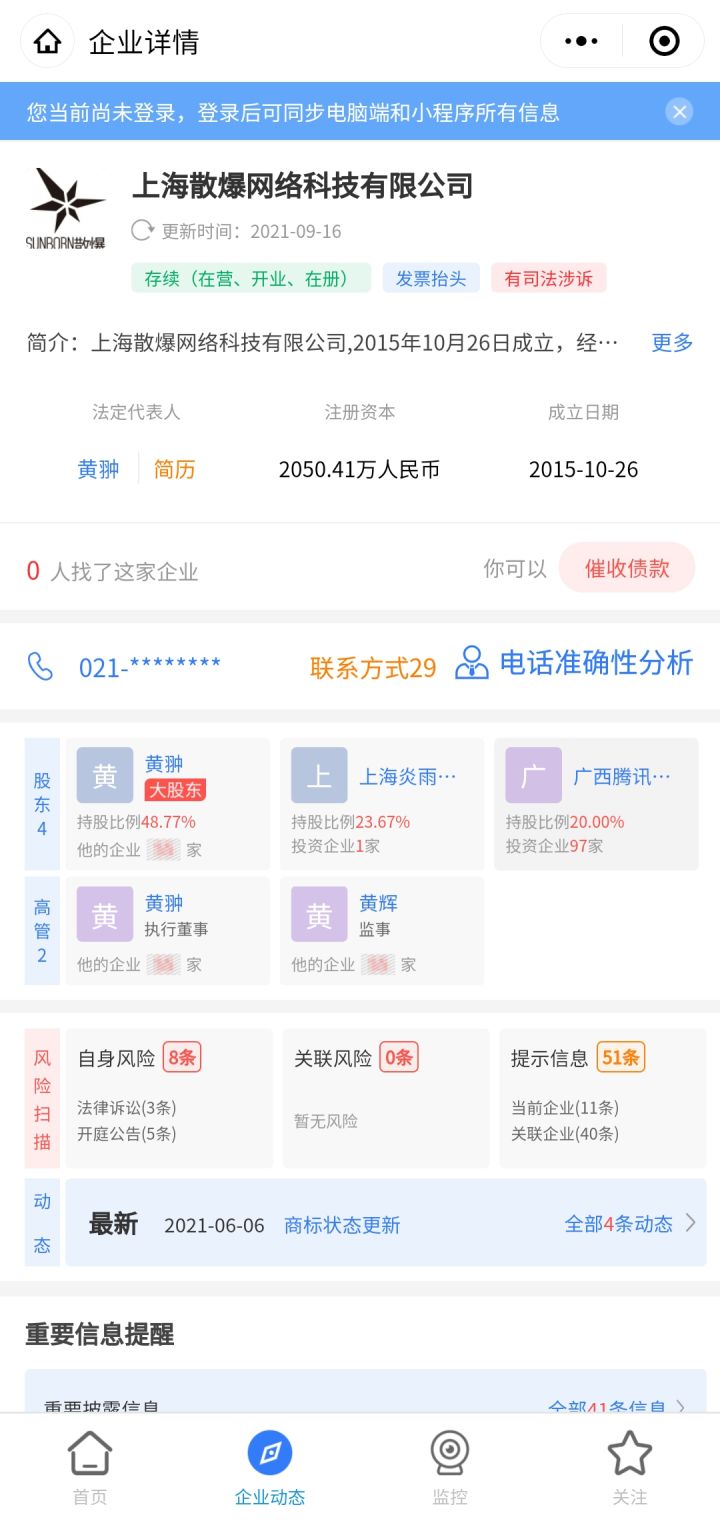Open the 动态 section label

click(42, 1223)
